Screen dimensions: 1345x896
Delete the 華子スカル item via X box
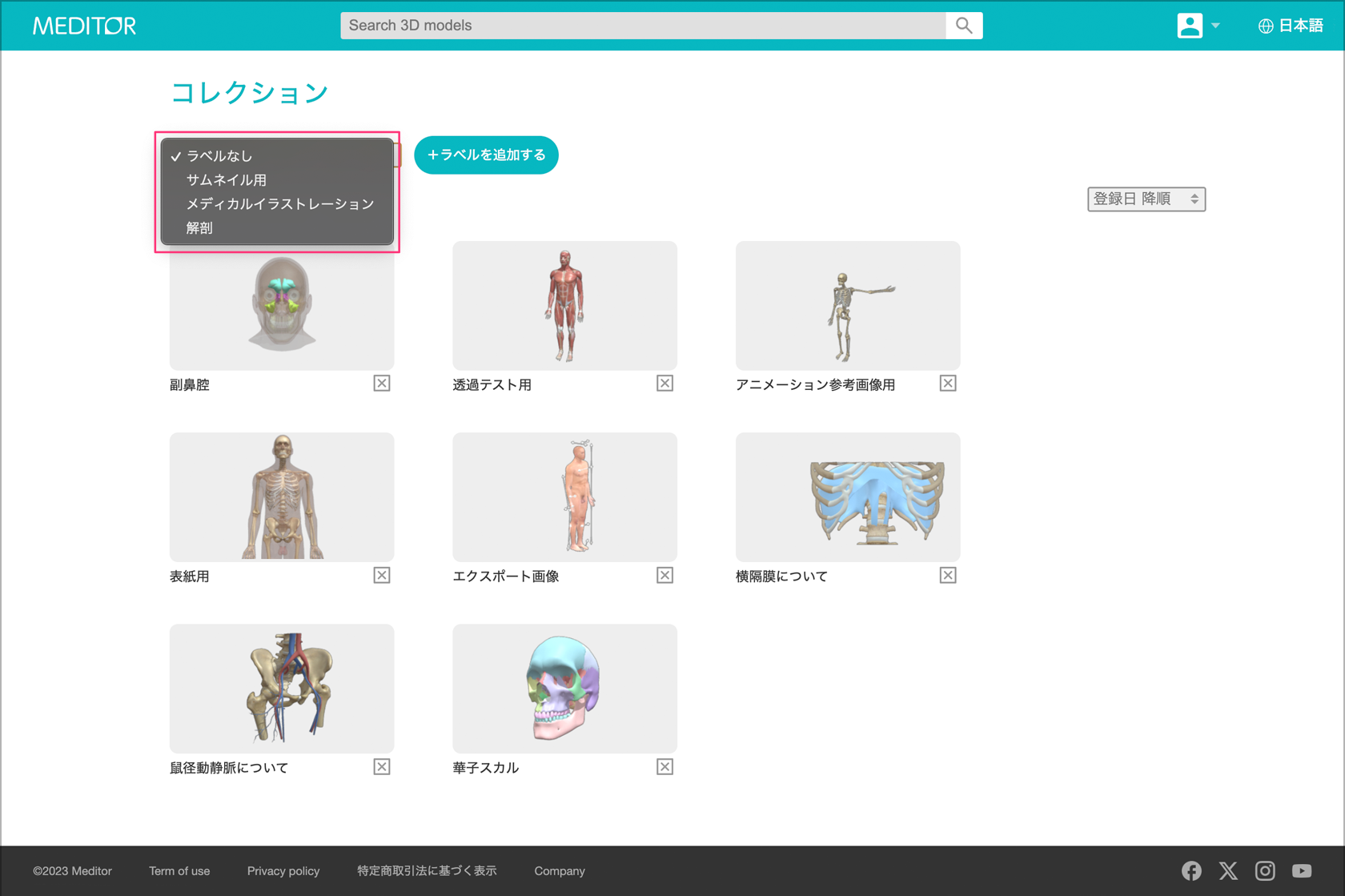pyautogui.click(x=664, y=767)
